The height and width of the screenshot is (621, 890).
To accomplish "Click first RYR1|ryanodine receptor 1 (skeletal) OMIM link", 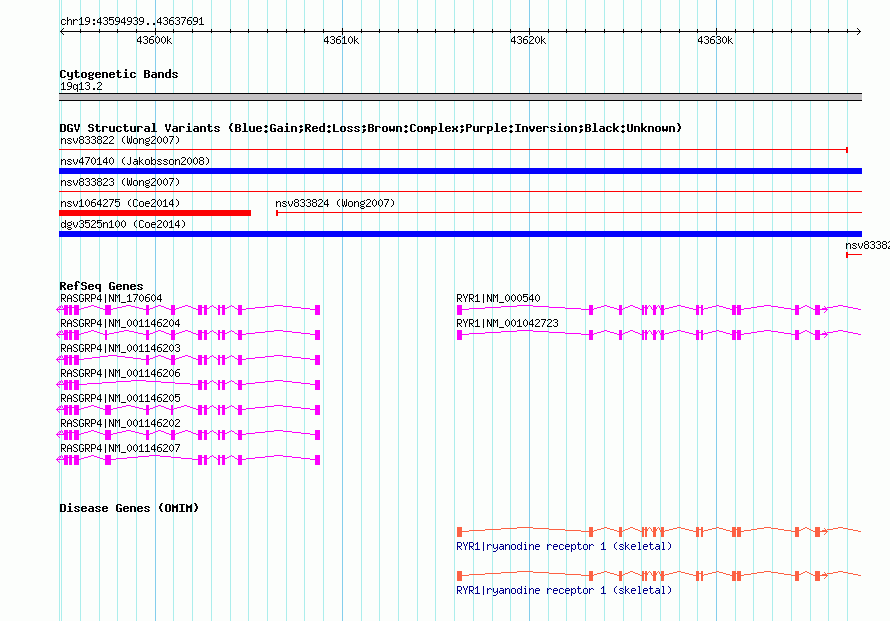I will coord(564,546).
